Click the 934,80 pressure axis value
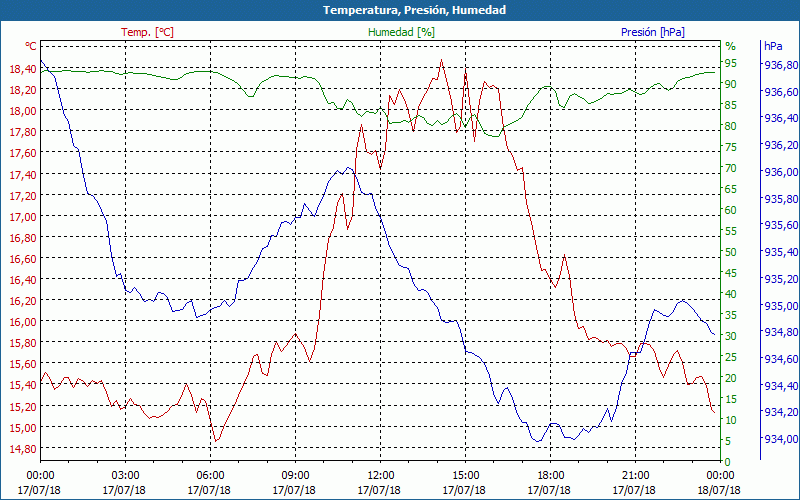This screenshot has height=500, width=800. (x=781, y=332)
